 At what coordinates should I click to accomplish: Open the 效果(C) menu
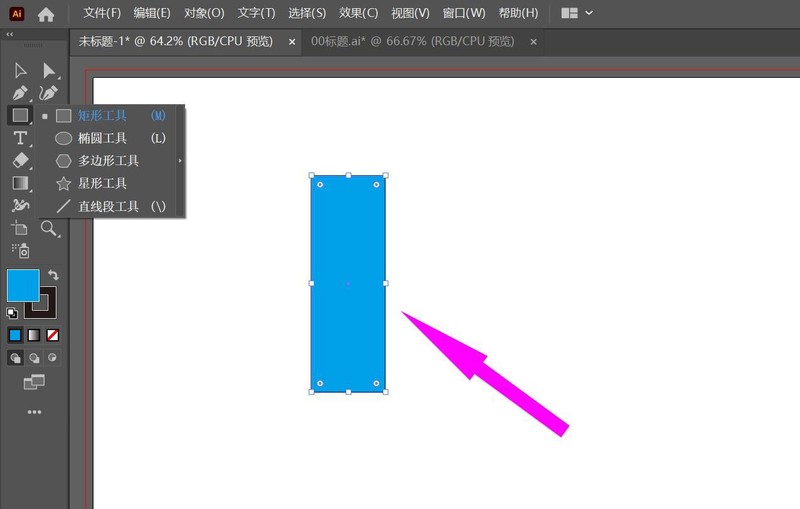click(x=358, y=13)
